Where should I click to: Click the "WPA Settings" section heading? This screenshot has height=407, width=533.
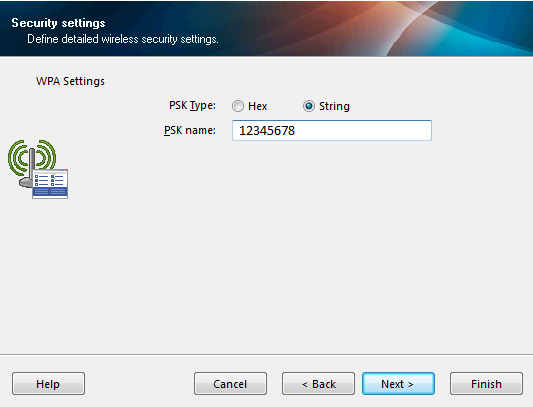click(x=70, y=81)
